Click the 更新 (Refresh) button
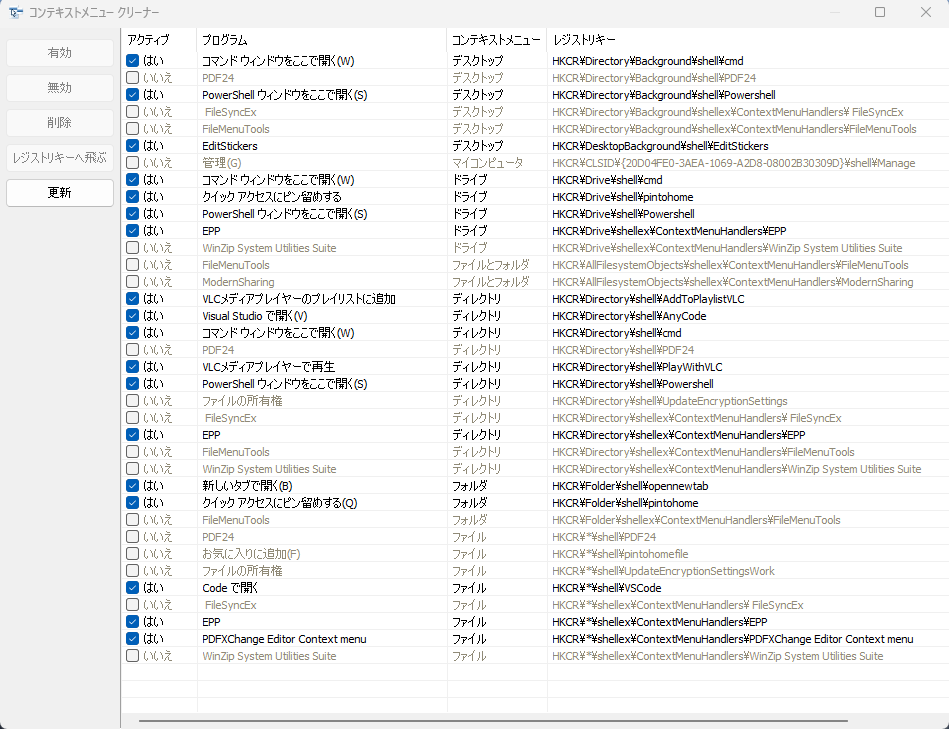The image size is (949, 729). click(60, 192)
